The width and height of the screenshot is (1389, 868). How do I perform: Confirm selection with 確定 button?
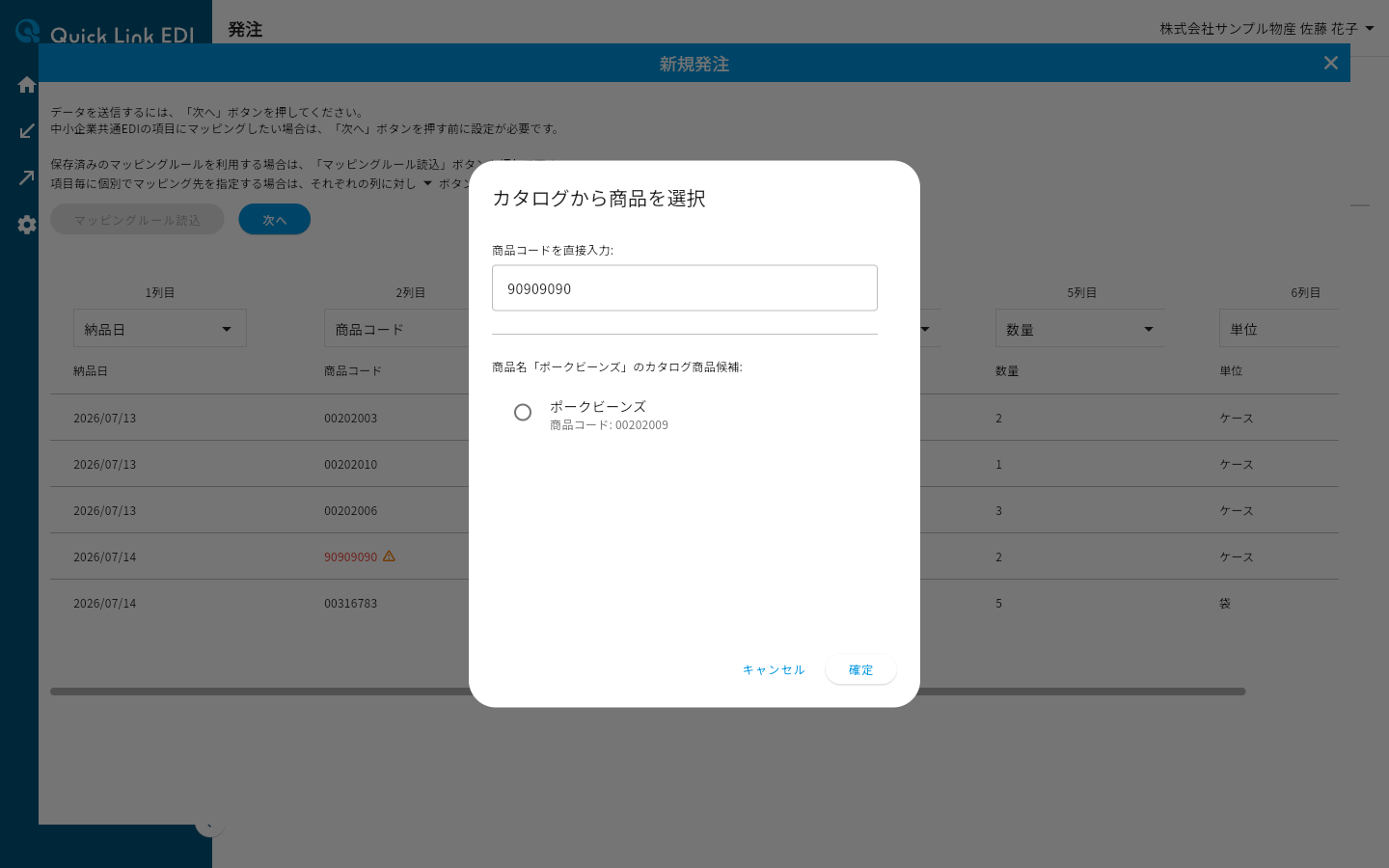(x=861, y=670)
